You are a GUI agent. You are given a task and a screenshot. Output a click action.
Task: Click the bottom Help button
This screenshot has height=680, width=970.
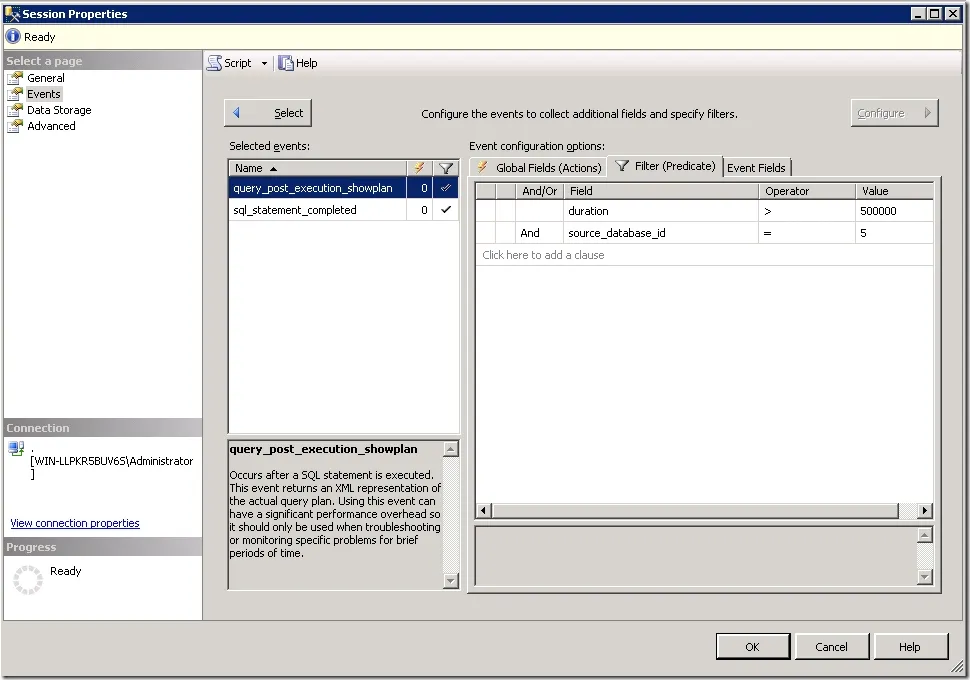click(x=910, y=647)
